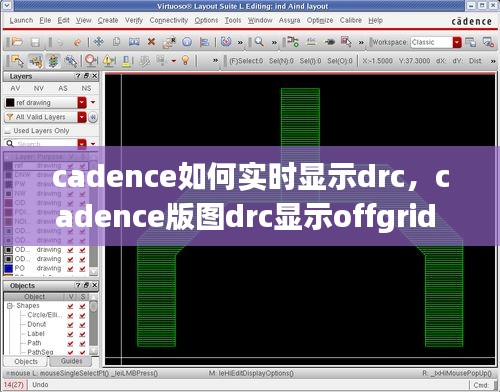Click the round blue info icon
The width and height of the screenshot is (500, 392).
[187, 42]
